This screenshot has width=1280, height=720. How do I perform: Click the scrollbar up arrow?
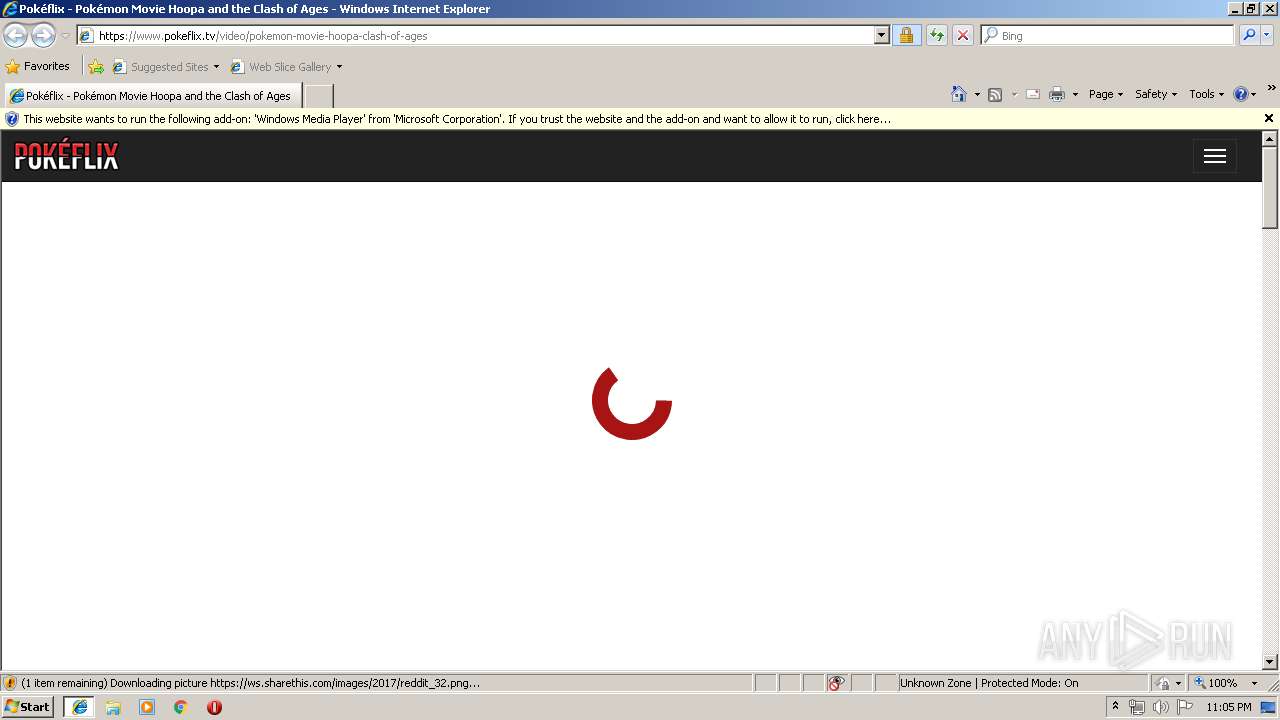[1270, 139]
